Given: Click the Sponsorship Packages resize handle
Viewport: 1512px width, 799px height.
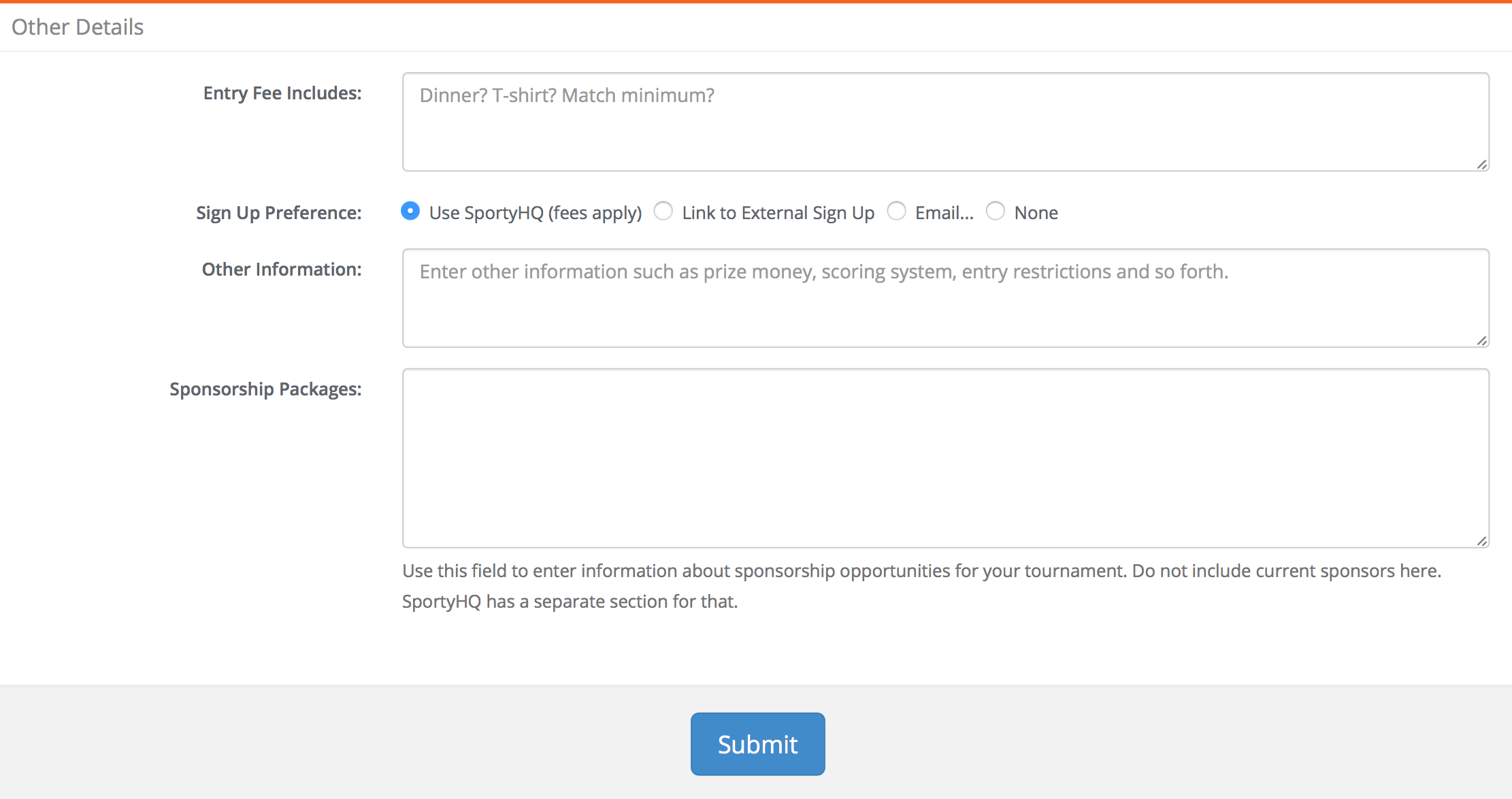Looking at the screenshot, I should point(1482,540).
